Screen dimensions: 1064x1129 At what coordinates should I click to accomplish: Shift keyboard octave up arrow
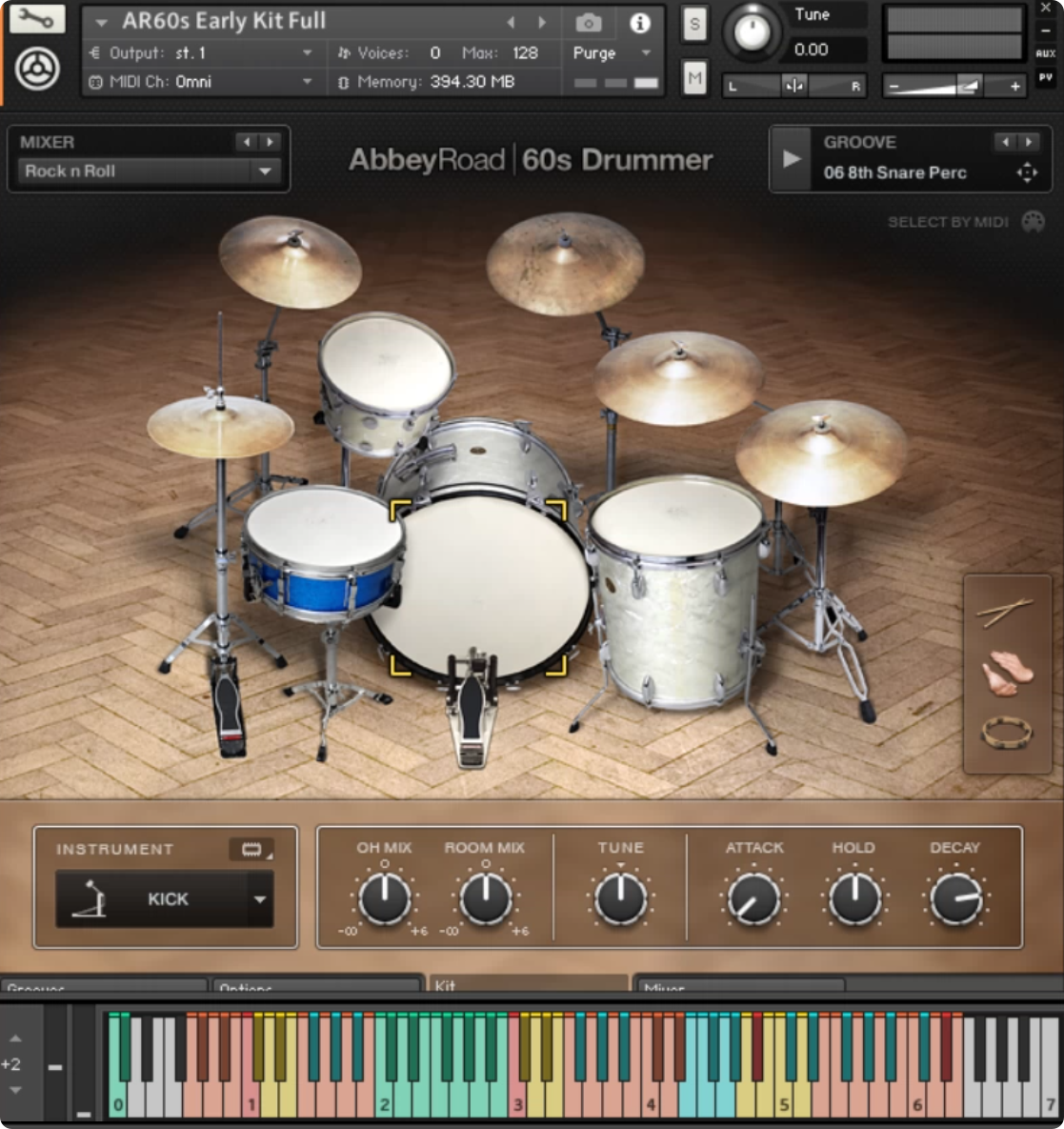point(15,1039)
